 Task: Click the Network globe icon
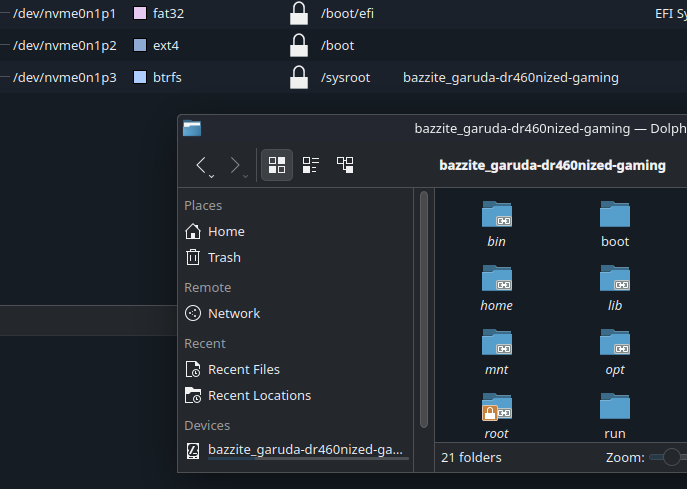pyautogui.click(x=193, y=313)
